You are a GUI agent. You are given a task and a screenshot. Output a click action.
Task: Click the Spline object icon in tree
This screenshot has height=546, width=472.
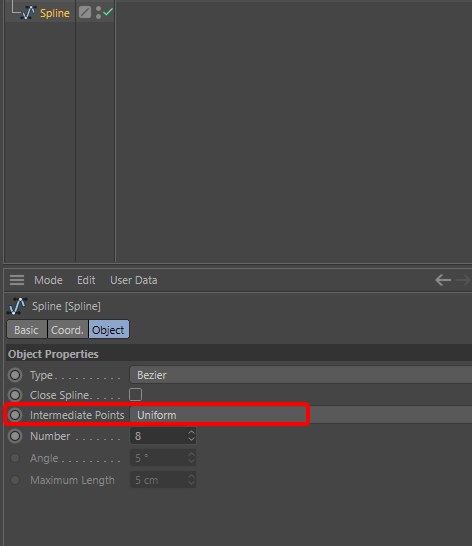click(x=28, y=13)
